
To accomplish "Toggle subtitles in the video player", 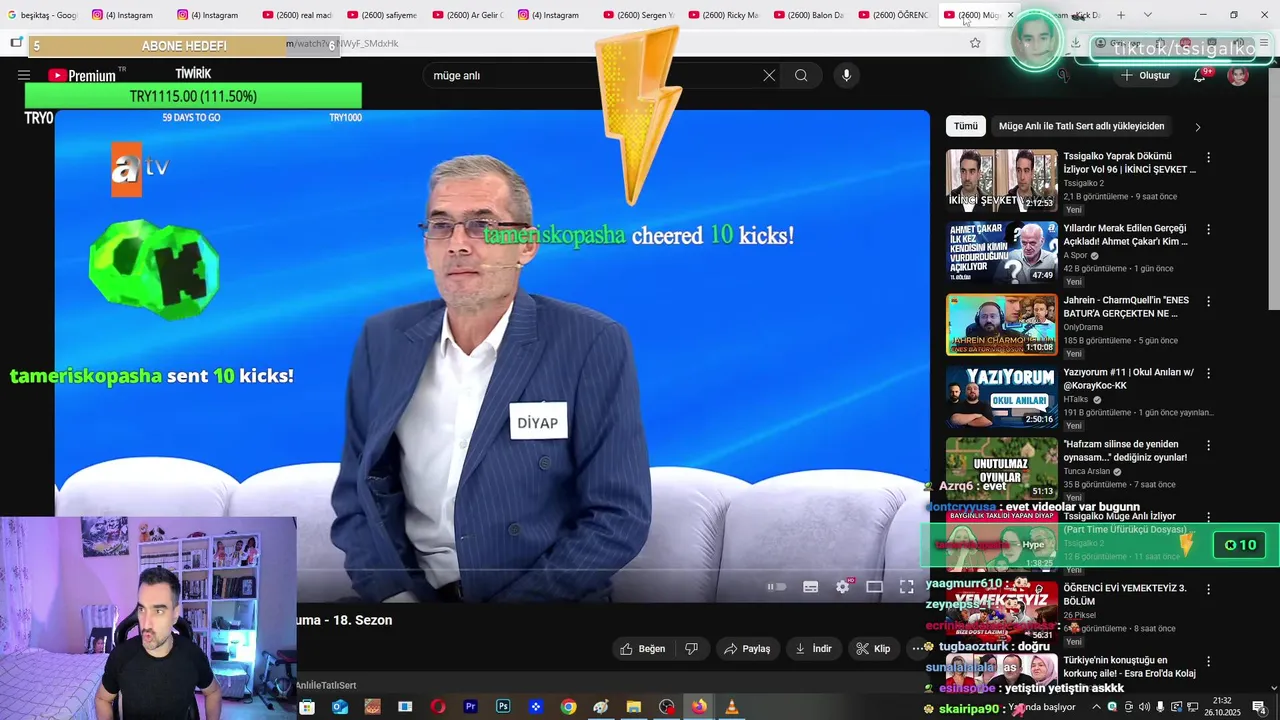I will 811,587.
